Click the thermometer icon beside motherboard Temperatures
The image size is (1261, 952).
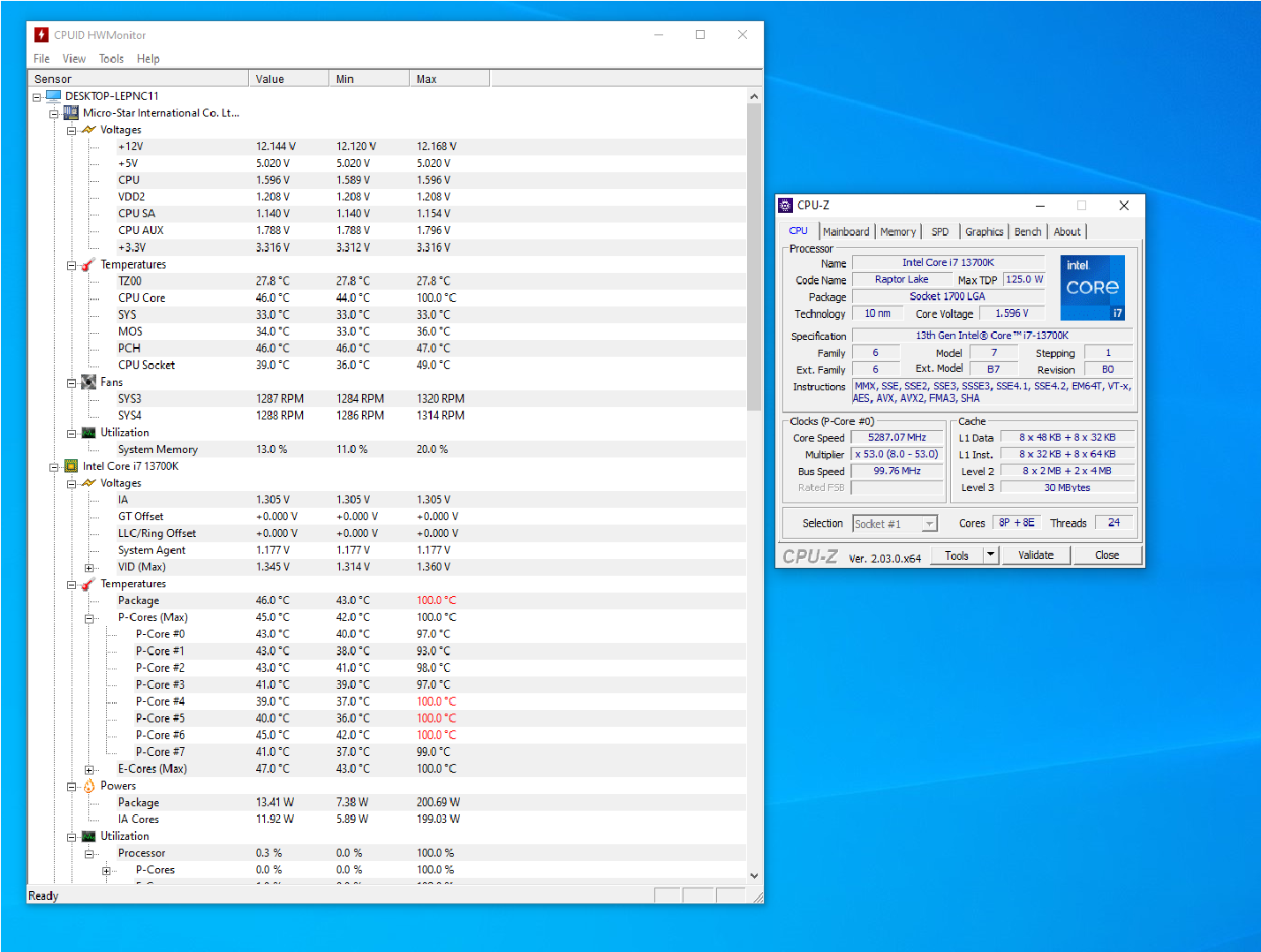pos(88,265)
